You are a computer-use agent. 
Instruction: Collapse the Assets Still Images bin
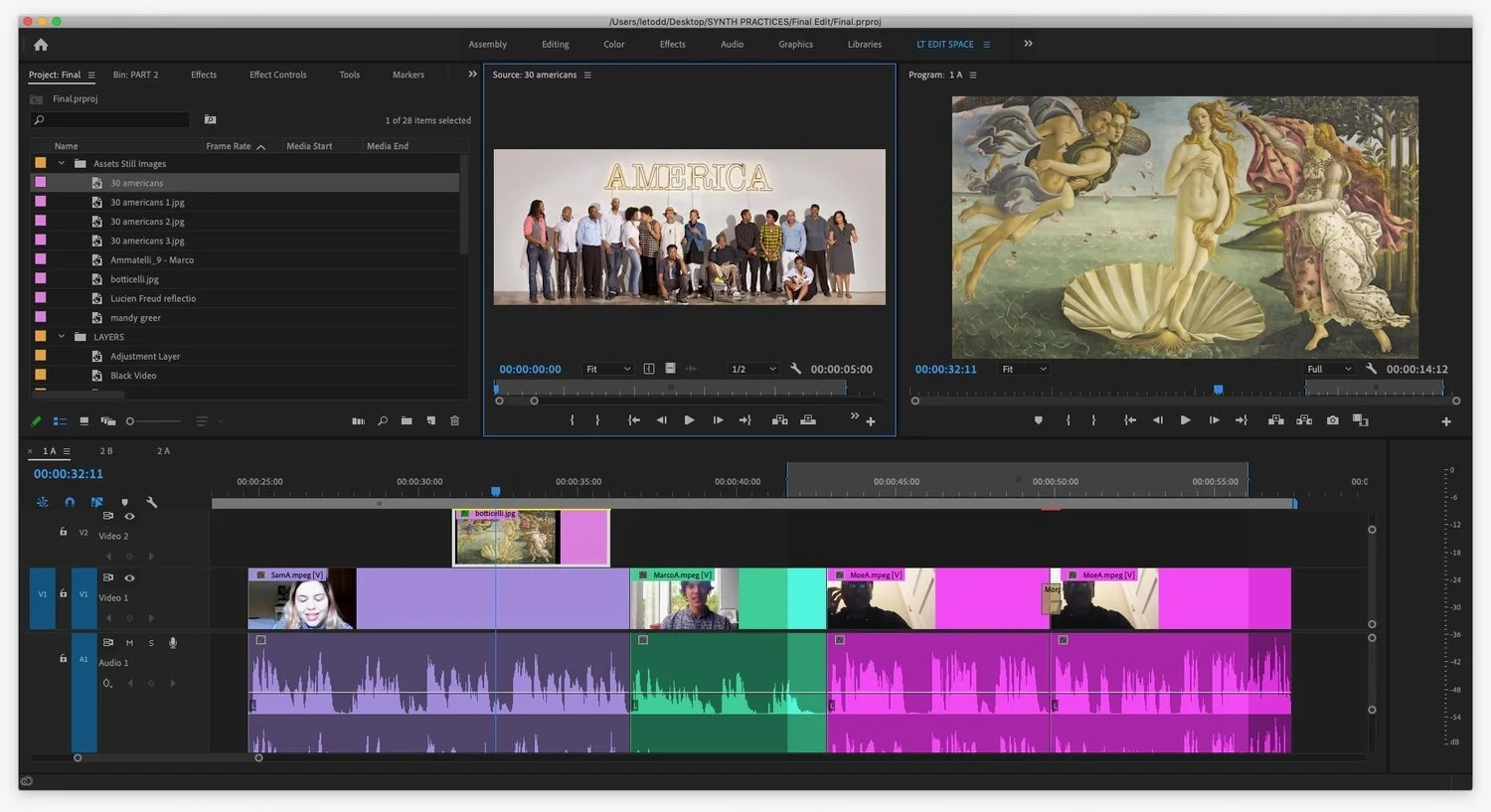pos(62,164)
